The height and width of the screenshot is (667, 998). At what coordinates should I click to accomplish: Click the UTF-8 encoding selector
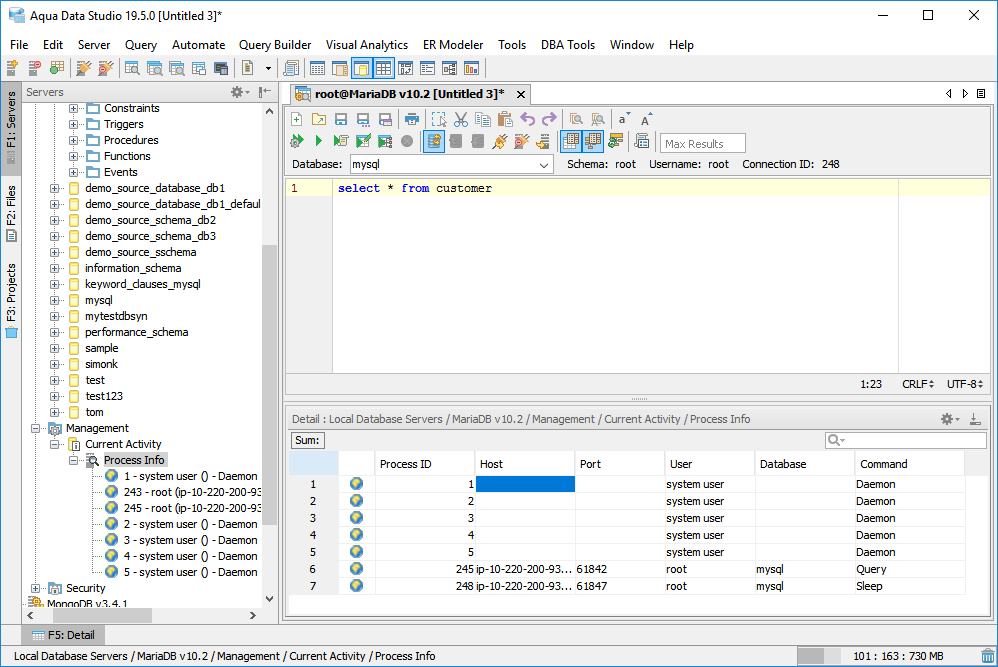click(x=964, y=384)
